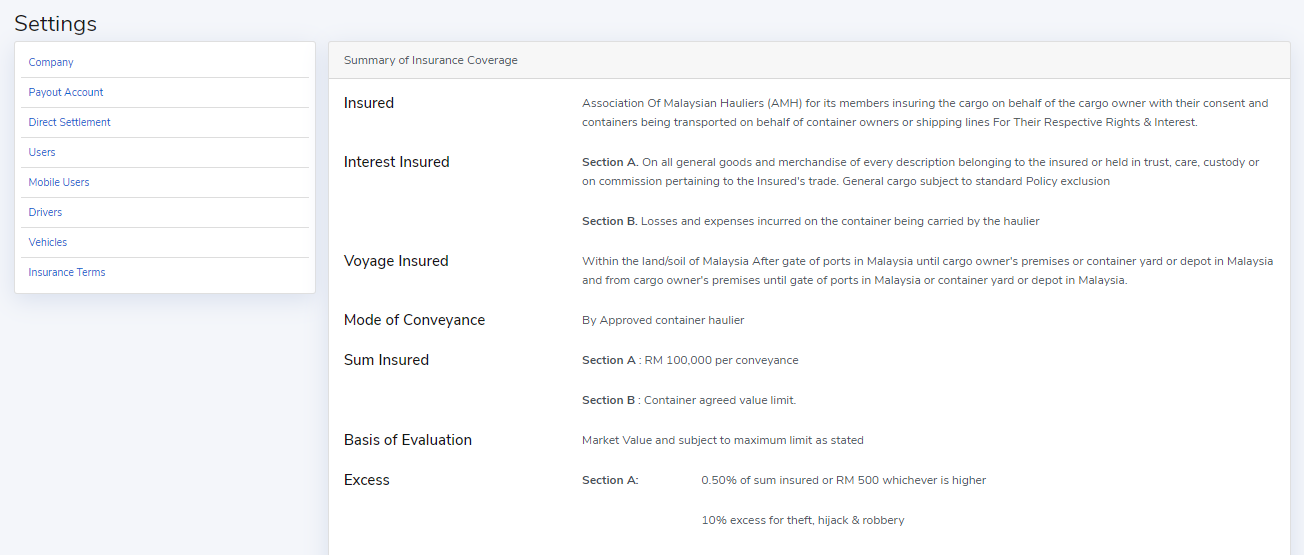Navigate to Mobile Users

(x=59, y=182)
